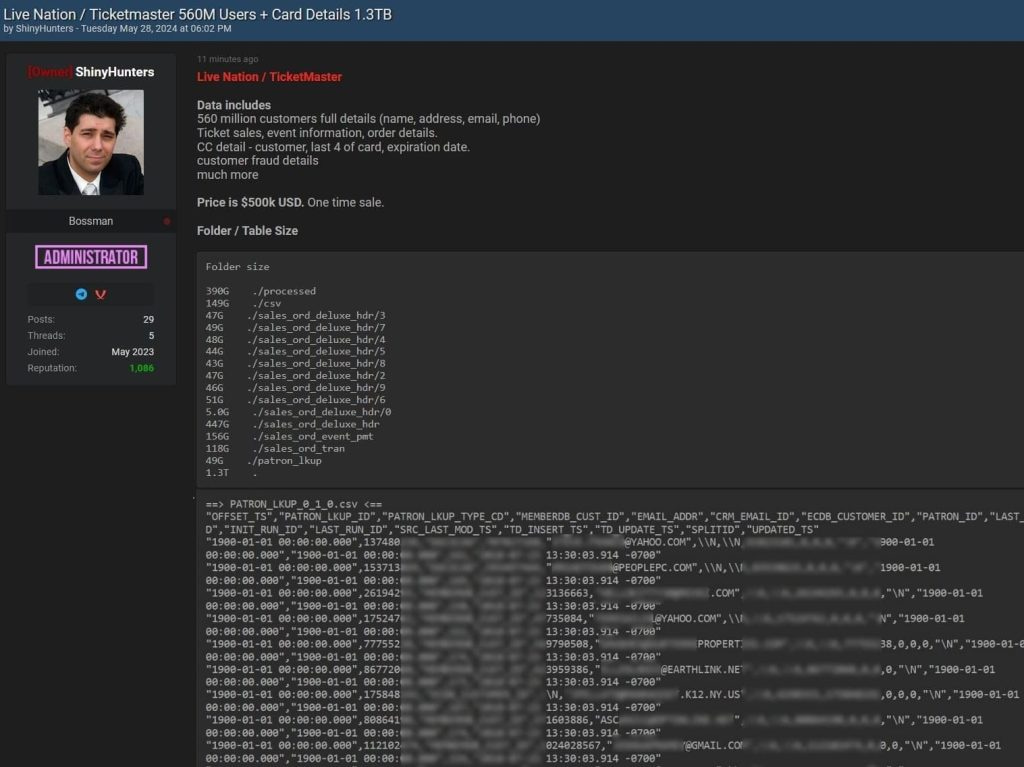Click the small red indicator in Bossman title bar
Image resolution: width=1024 pixels, height=767 pixels.
pyautogui.click(x=166, y=221)
